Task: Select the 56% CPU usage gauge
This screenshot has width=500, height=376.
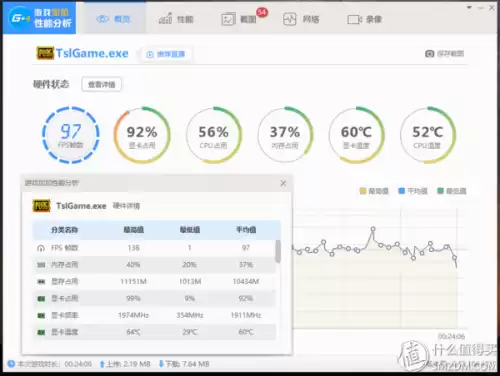Action: [x=214, y=135]
